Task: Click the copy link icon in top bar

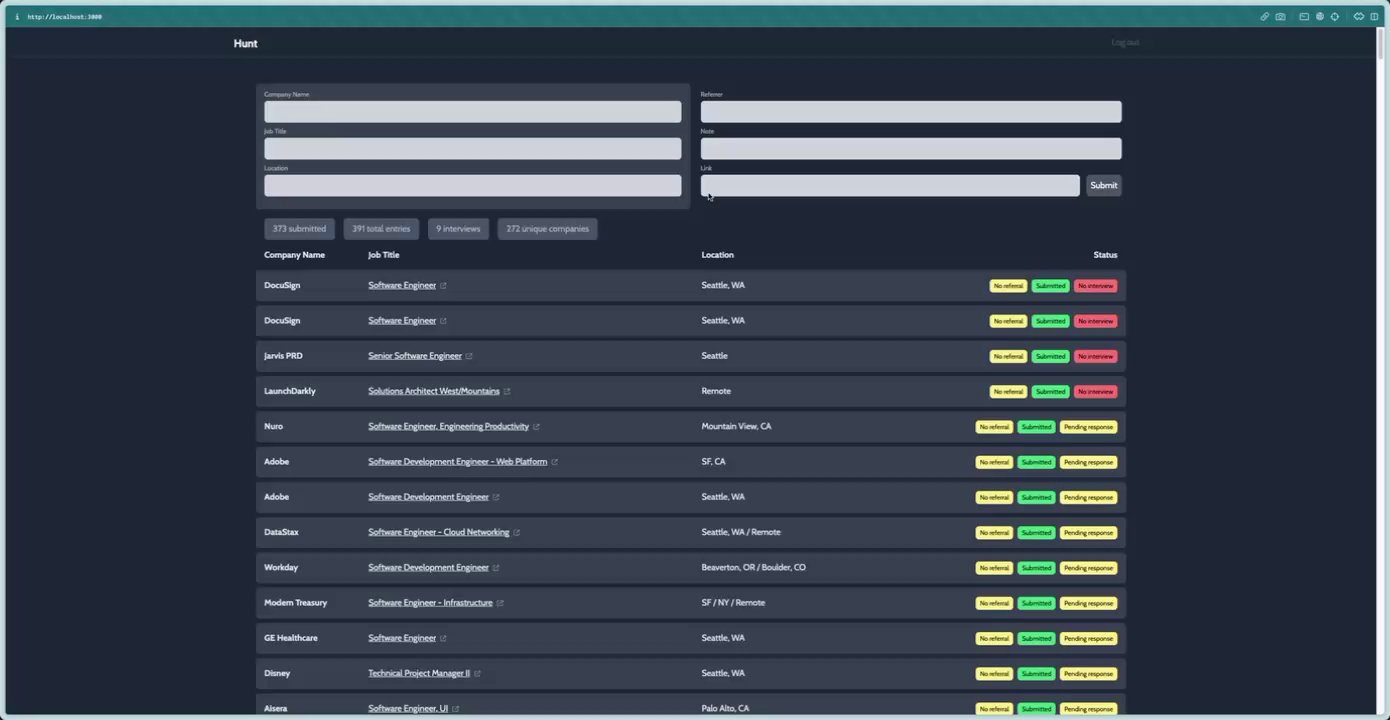Action: coord(1265,16)
